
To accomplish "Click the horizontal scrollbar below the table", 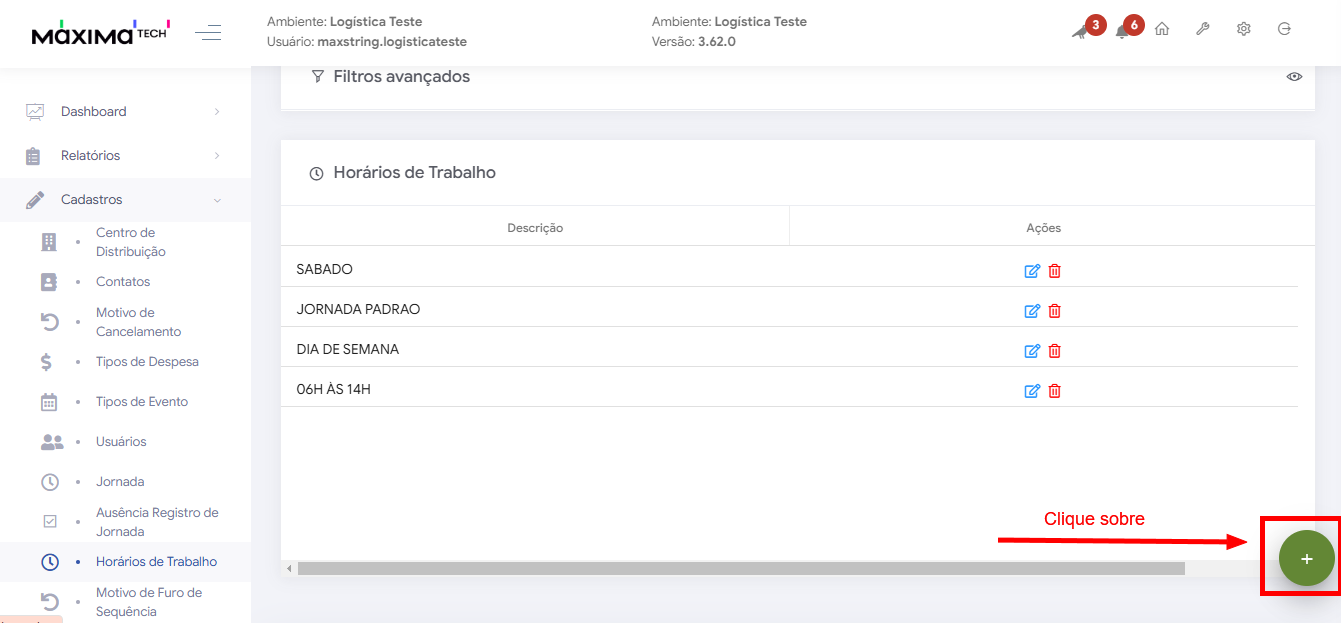I will (x=740, y=568).
